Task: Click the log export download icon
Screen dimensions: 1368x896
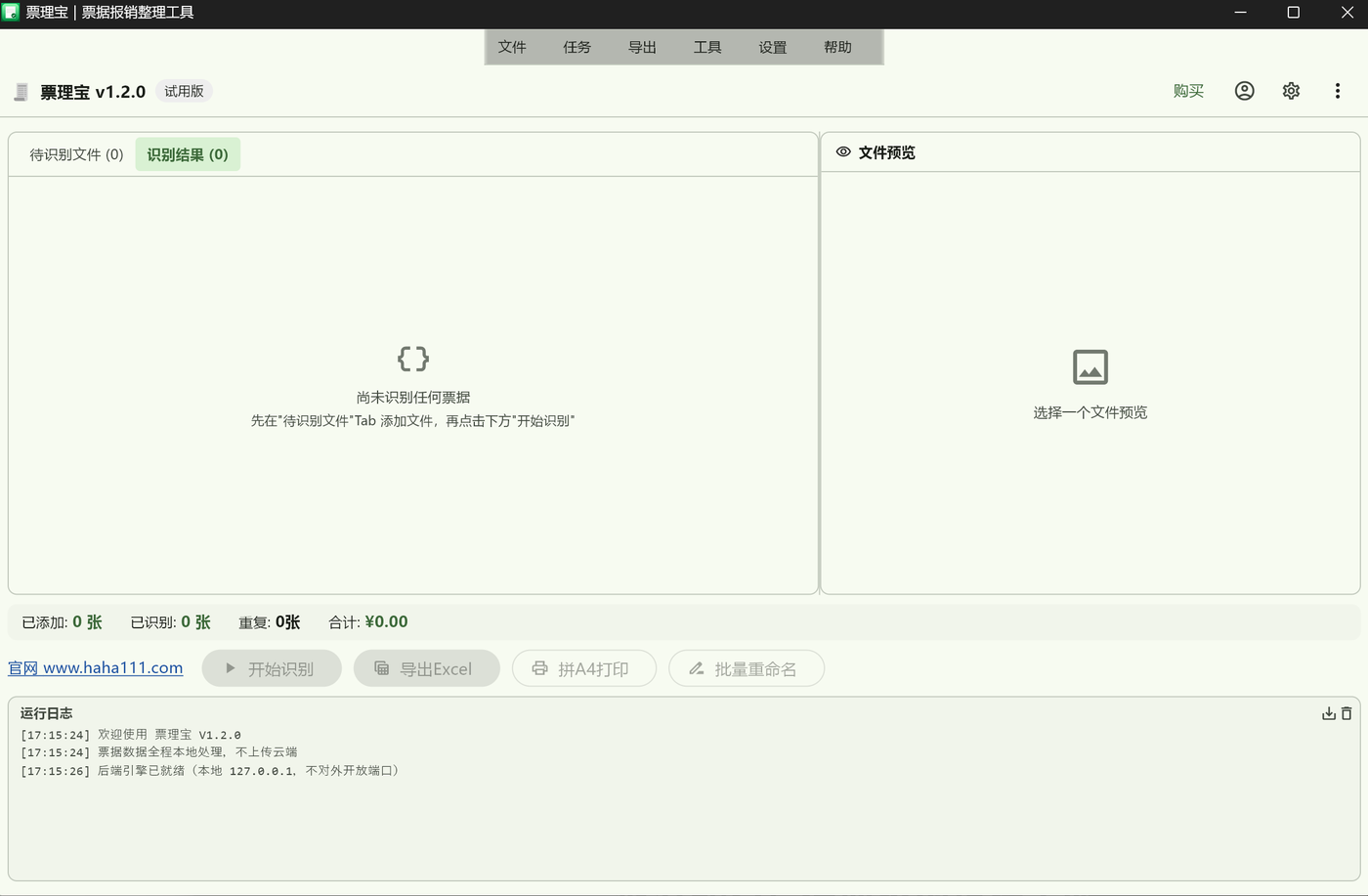Action: 1328,713
